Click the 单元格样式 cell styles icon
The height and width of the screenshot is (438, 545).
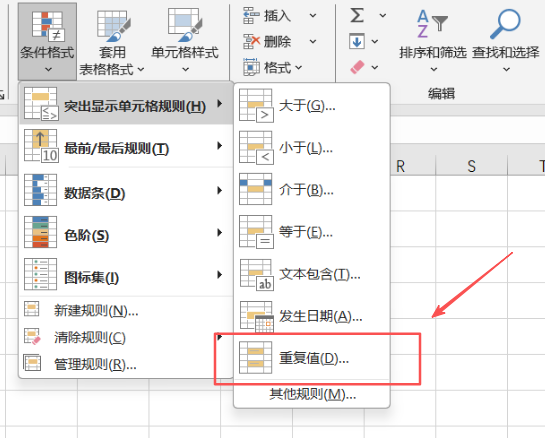[185, 24]
